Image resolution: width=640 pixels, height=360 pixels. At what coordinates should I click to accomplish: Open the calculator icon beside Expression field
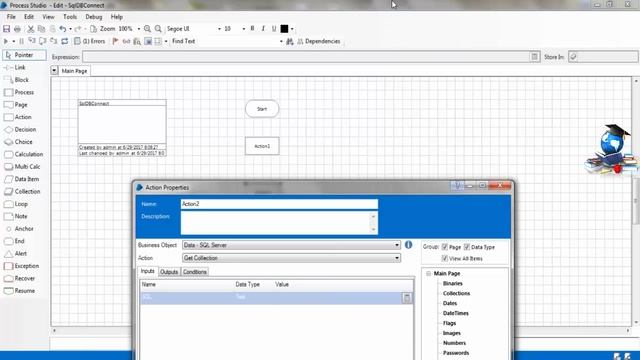coord(534,57)
